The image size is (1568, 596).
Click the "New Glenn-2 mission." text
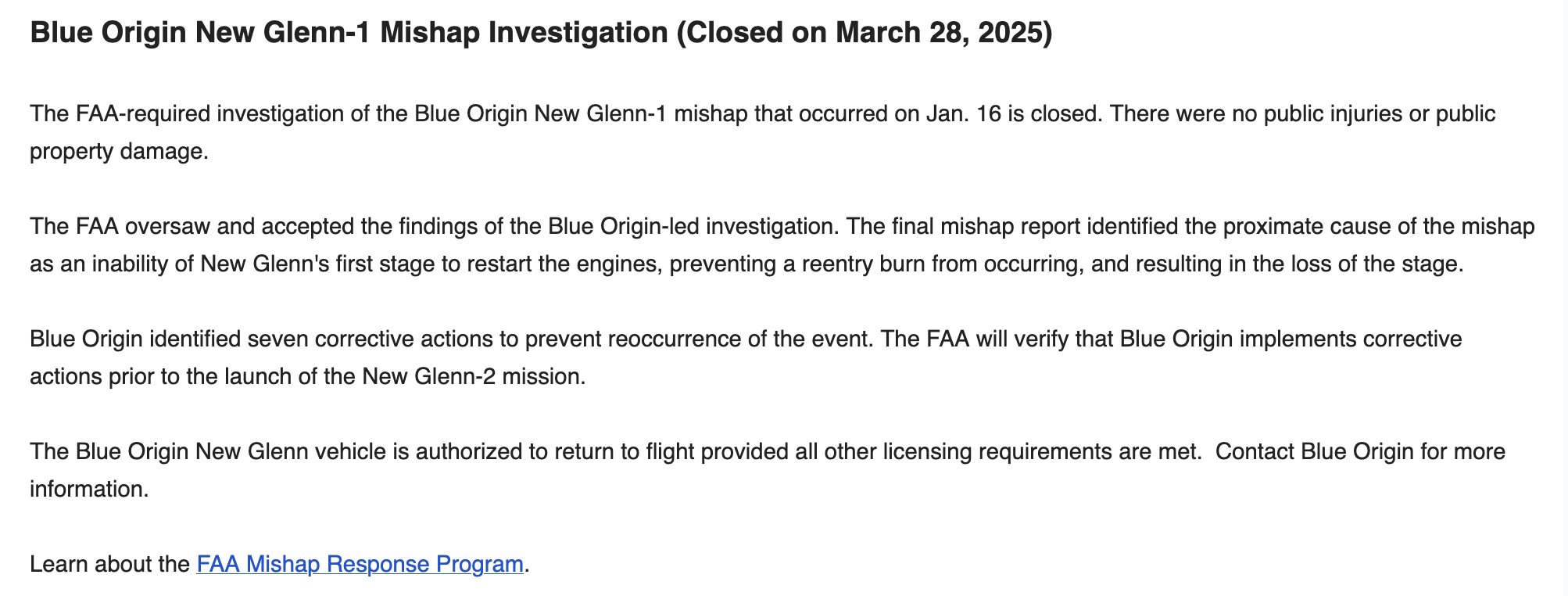coord(474,377)
